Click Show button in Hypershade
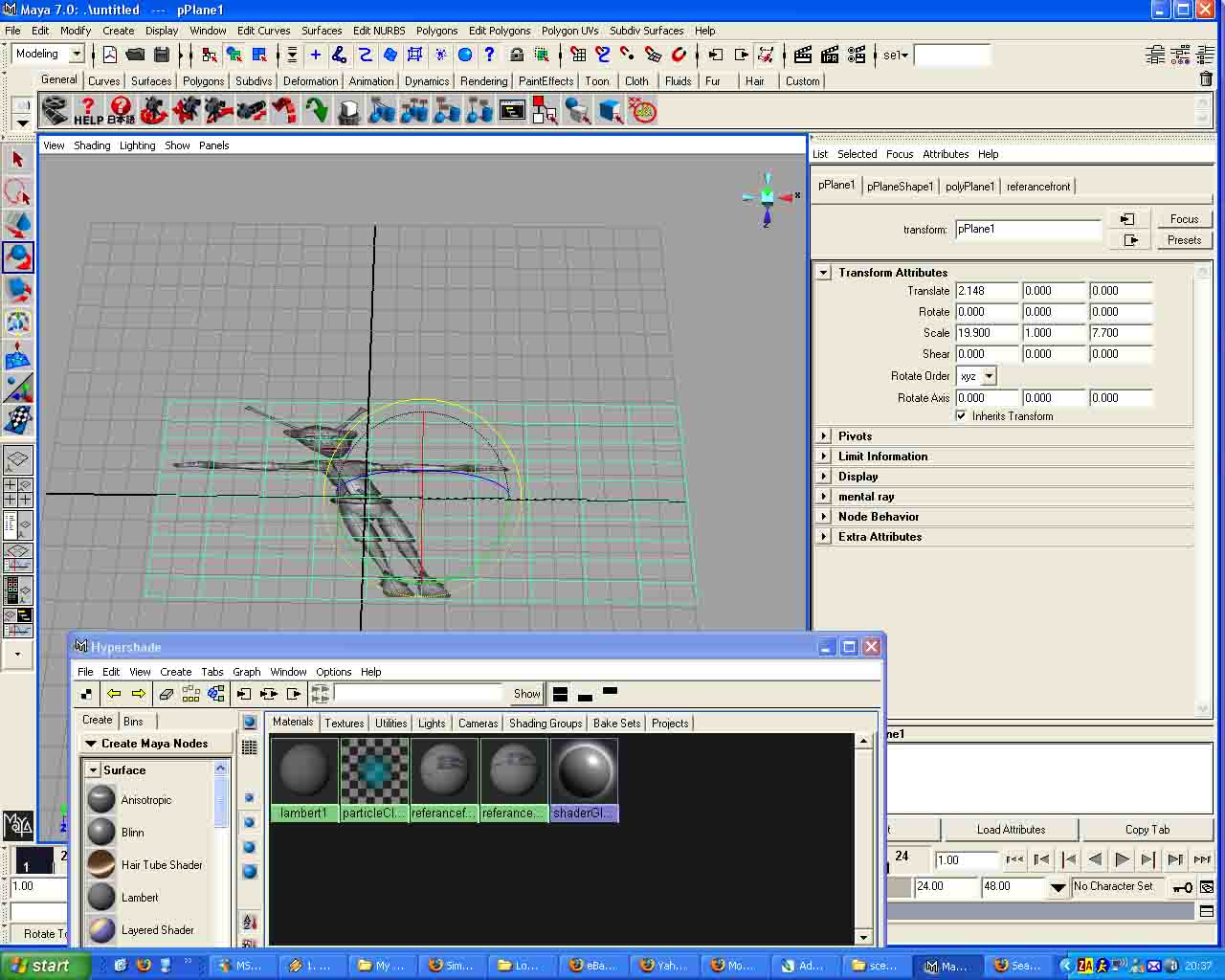The height and width of the screenshot is (980, 1225). tap(526, 694)
